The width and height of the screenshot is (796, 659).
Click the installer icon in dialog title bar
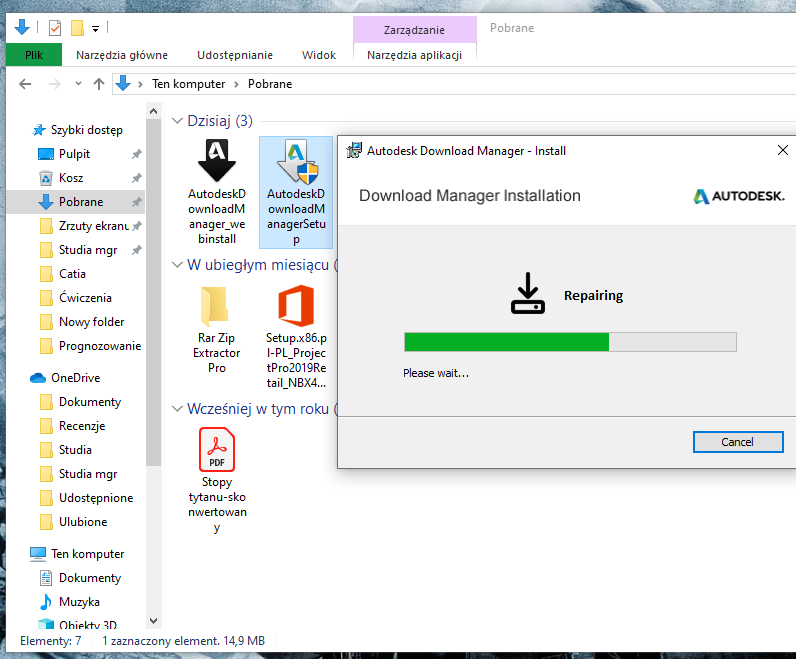point(354,150)
